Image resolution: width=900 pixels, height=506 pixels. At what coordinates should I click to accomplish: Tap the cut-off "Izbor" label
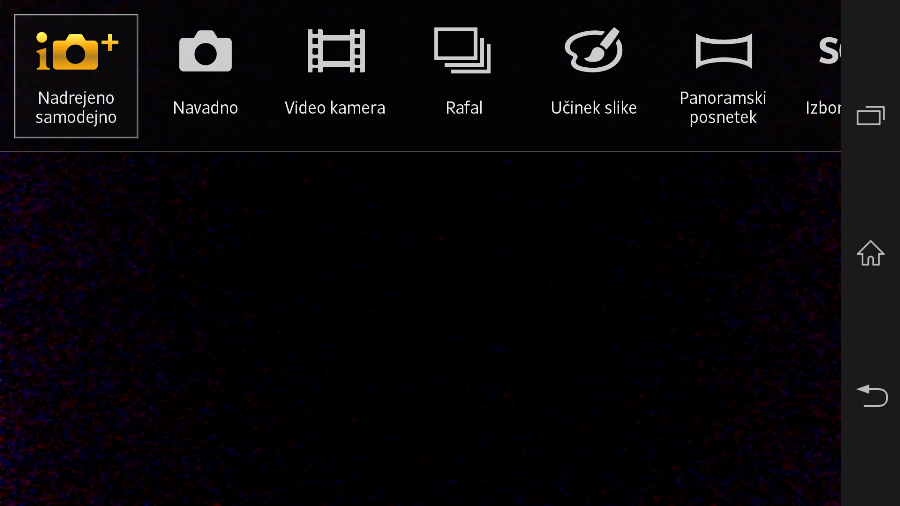click(x=823, y=108)
